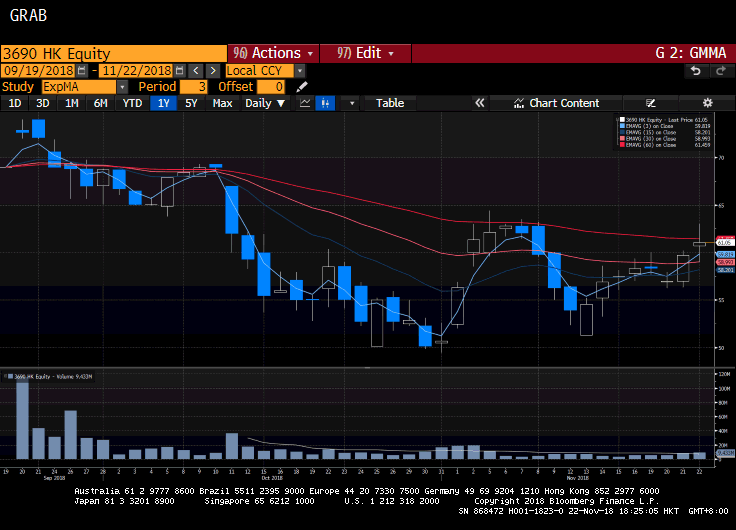
Task: Open the Table view
Action: (x=390, y=103)
